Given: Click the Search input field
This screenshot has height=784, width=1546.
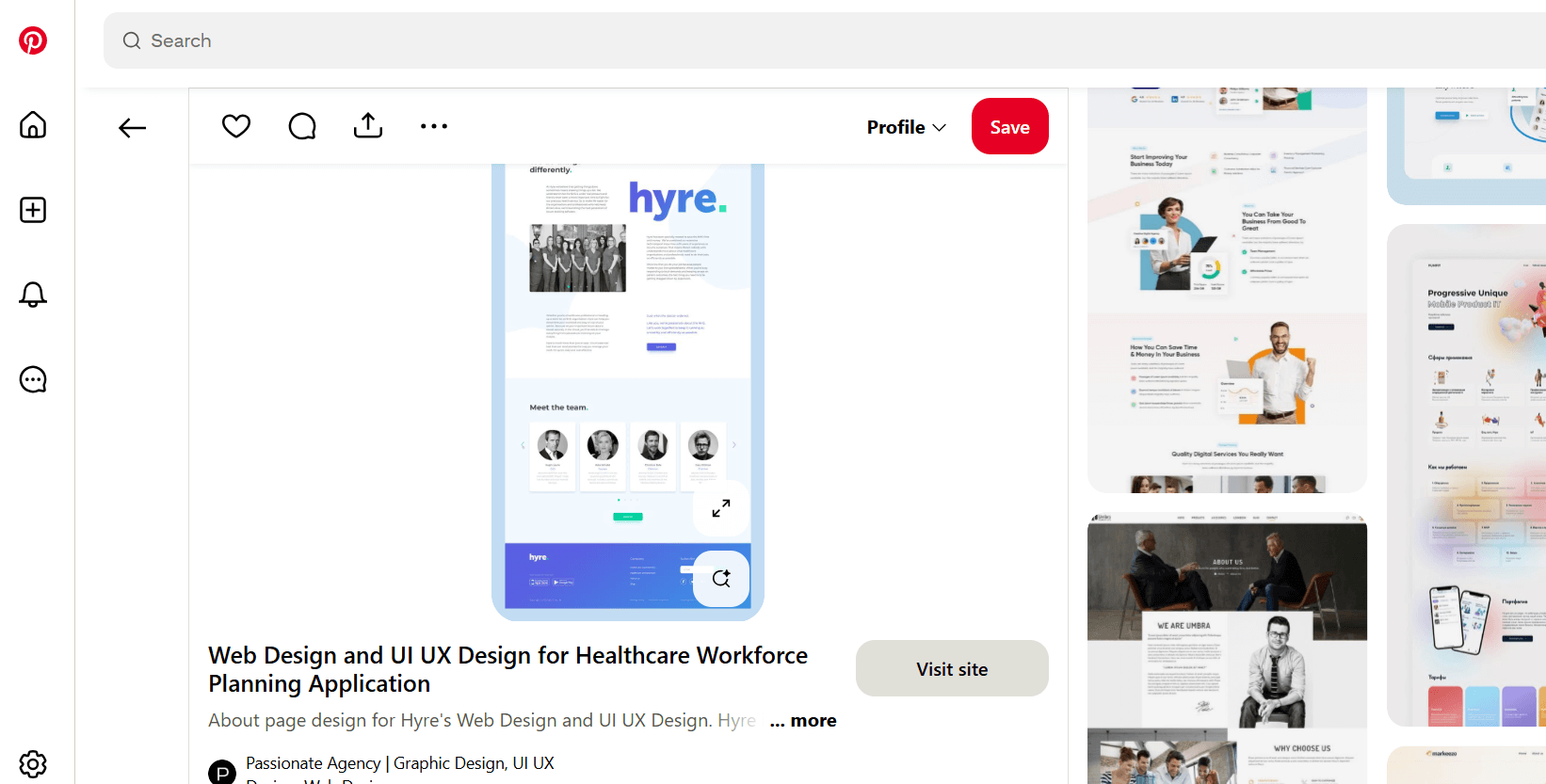Looking at the screenshot, I should (753, 40).
